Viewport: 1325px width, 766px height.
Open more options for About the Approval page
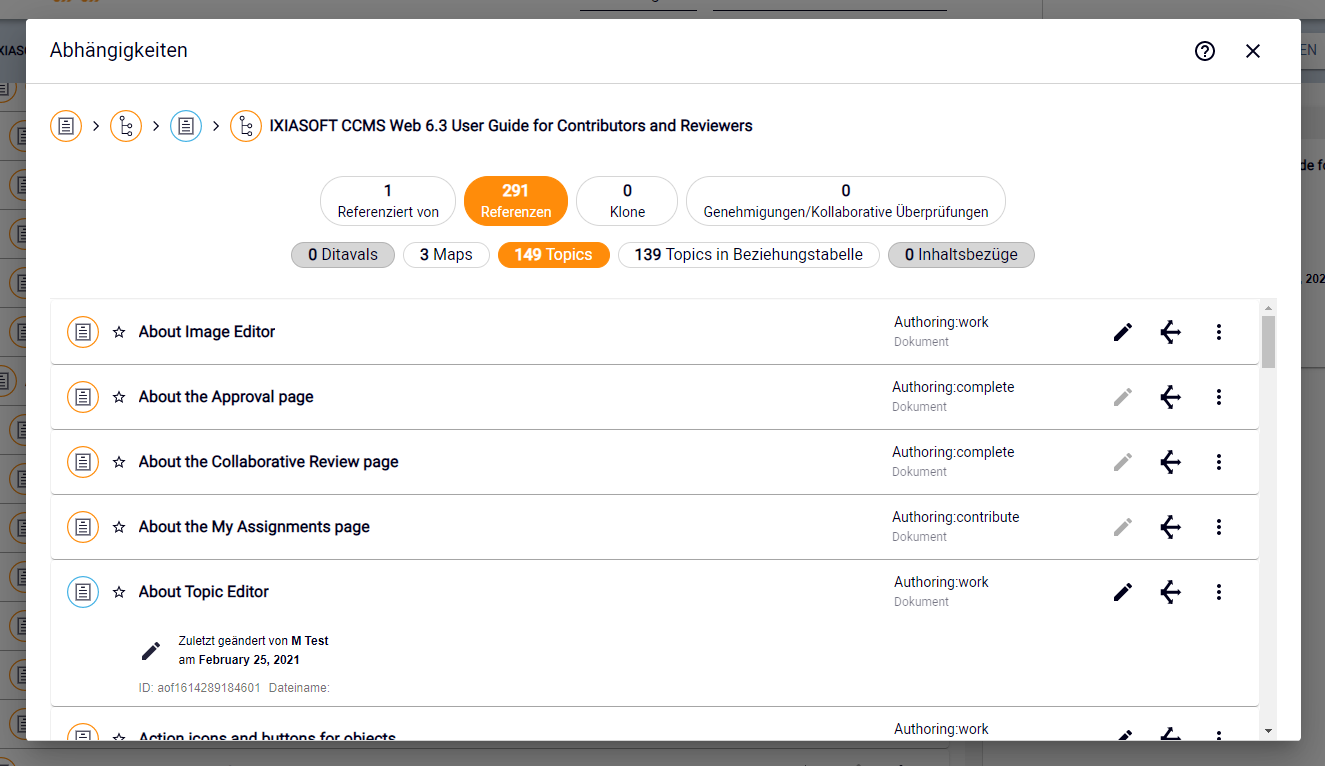(x=1219, y=397)
